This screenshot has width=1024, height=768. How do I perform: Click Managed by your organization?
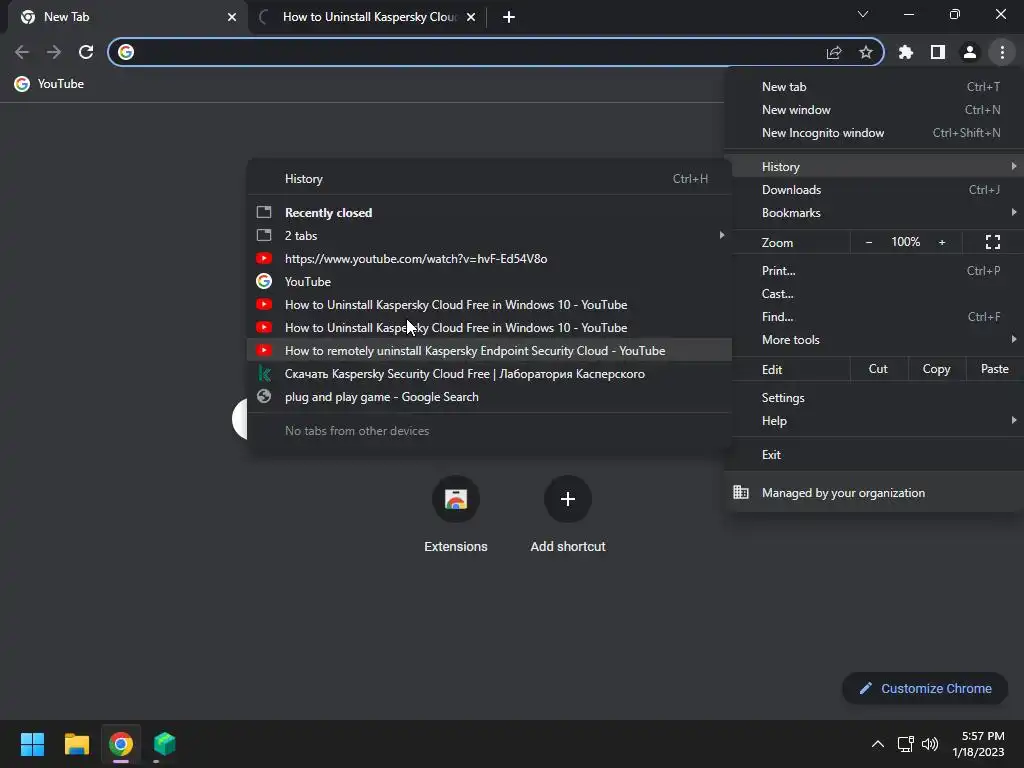pyautogui.click(x=874, y=493)
